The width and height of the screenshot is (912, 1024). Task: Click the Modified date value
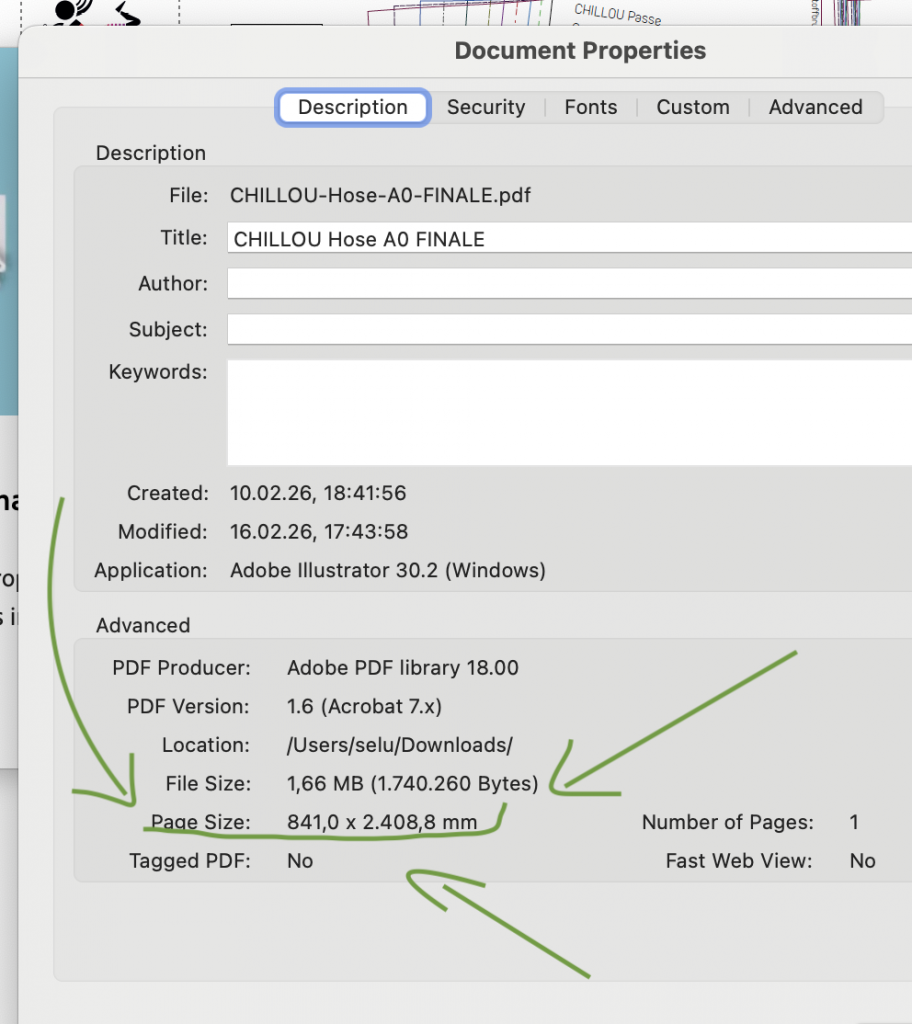(318, 532)
